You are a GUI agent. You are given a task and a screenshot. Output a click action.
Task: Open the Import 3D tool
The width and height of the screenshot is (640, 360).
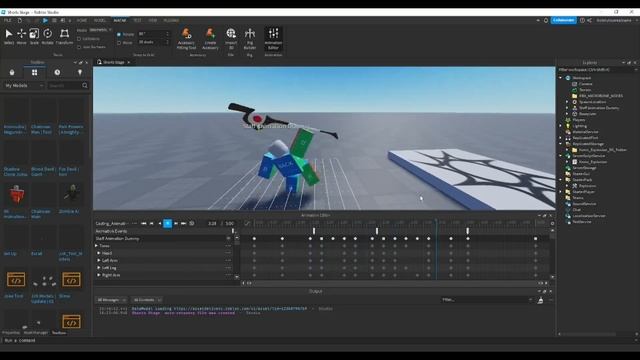[231, 38]
